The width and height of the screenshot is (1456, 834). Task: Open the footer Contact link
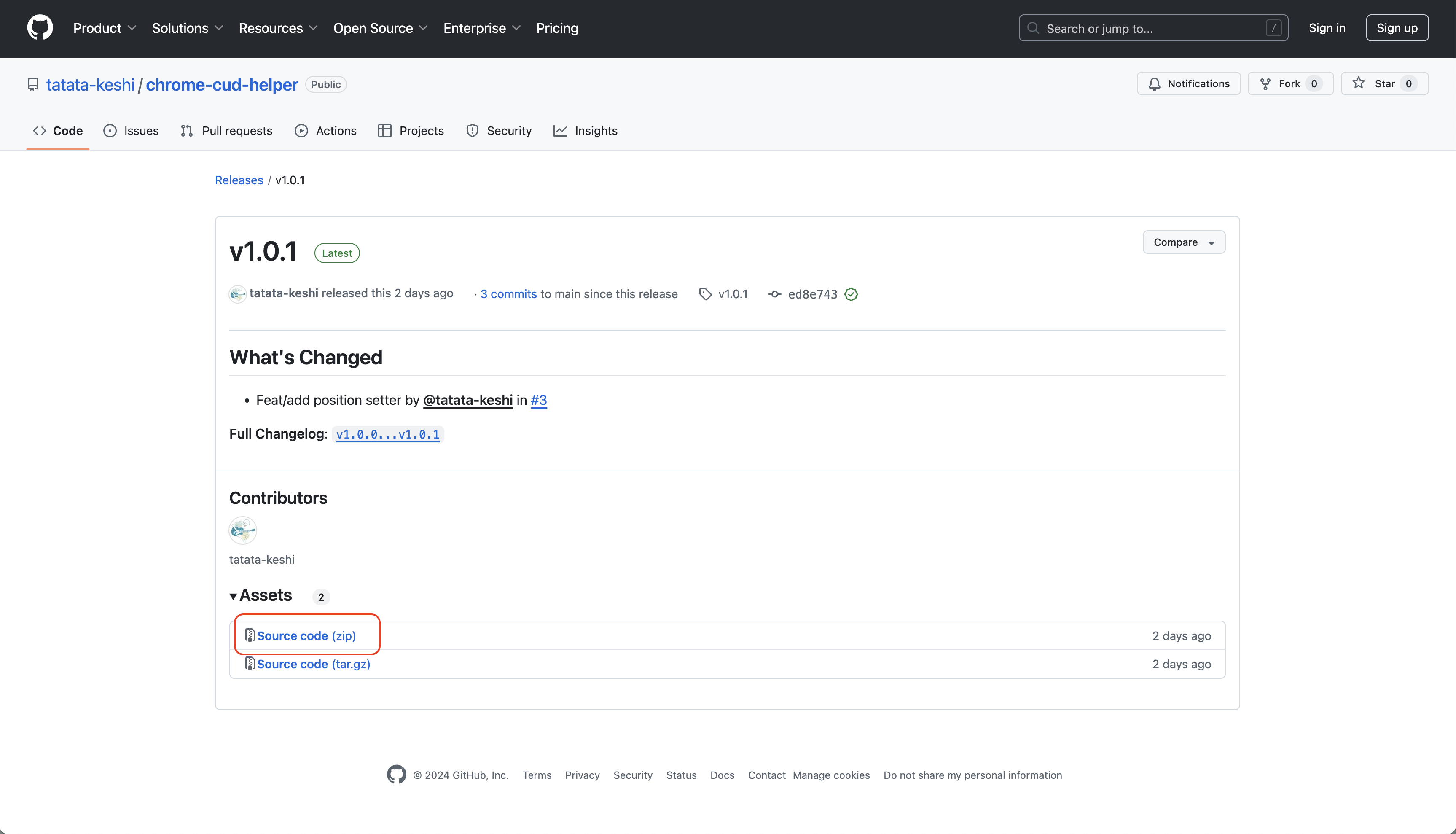click(767, 775)
